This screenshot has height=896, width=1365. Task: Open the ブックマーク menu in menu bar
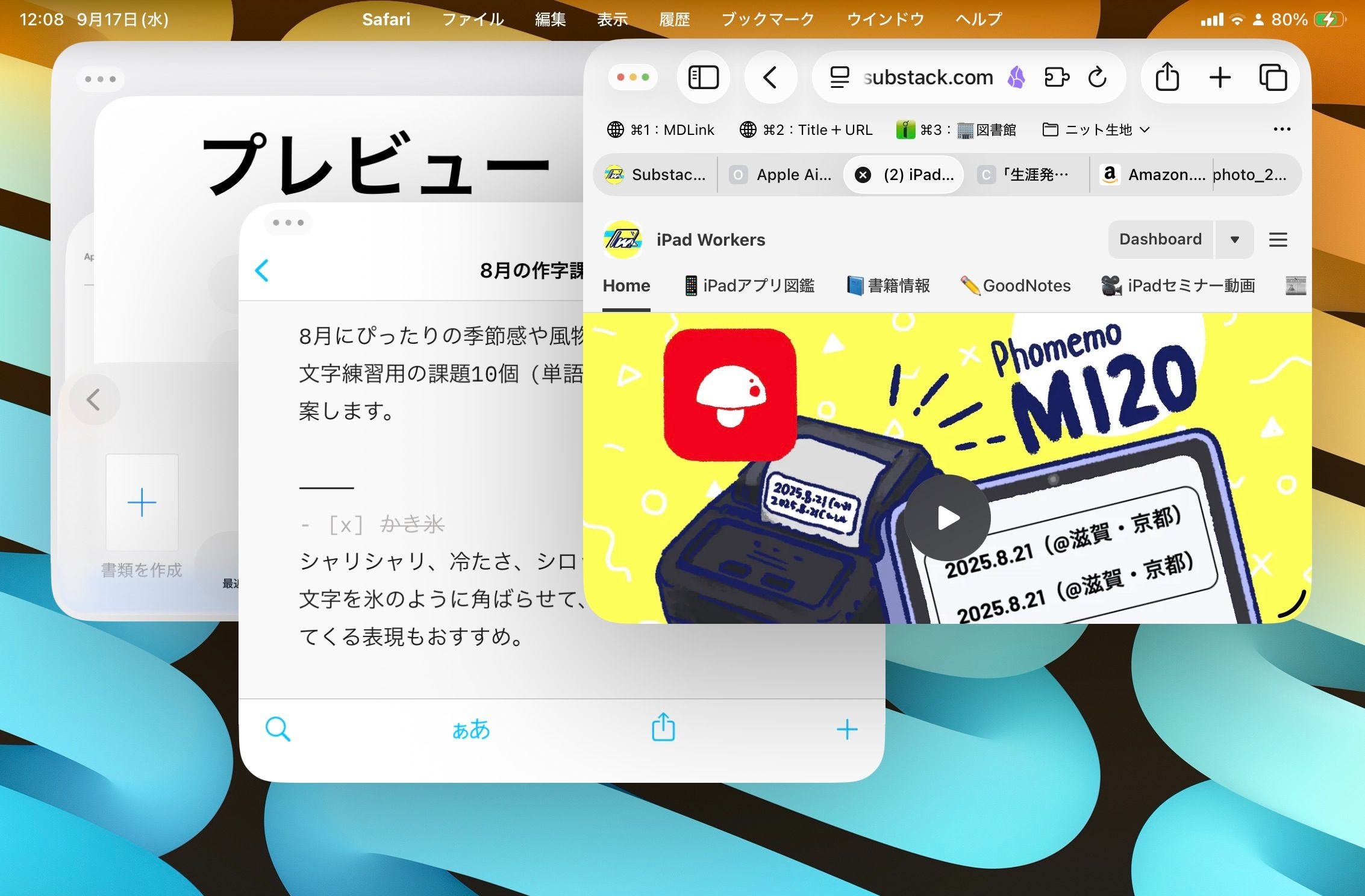767,19
